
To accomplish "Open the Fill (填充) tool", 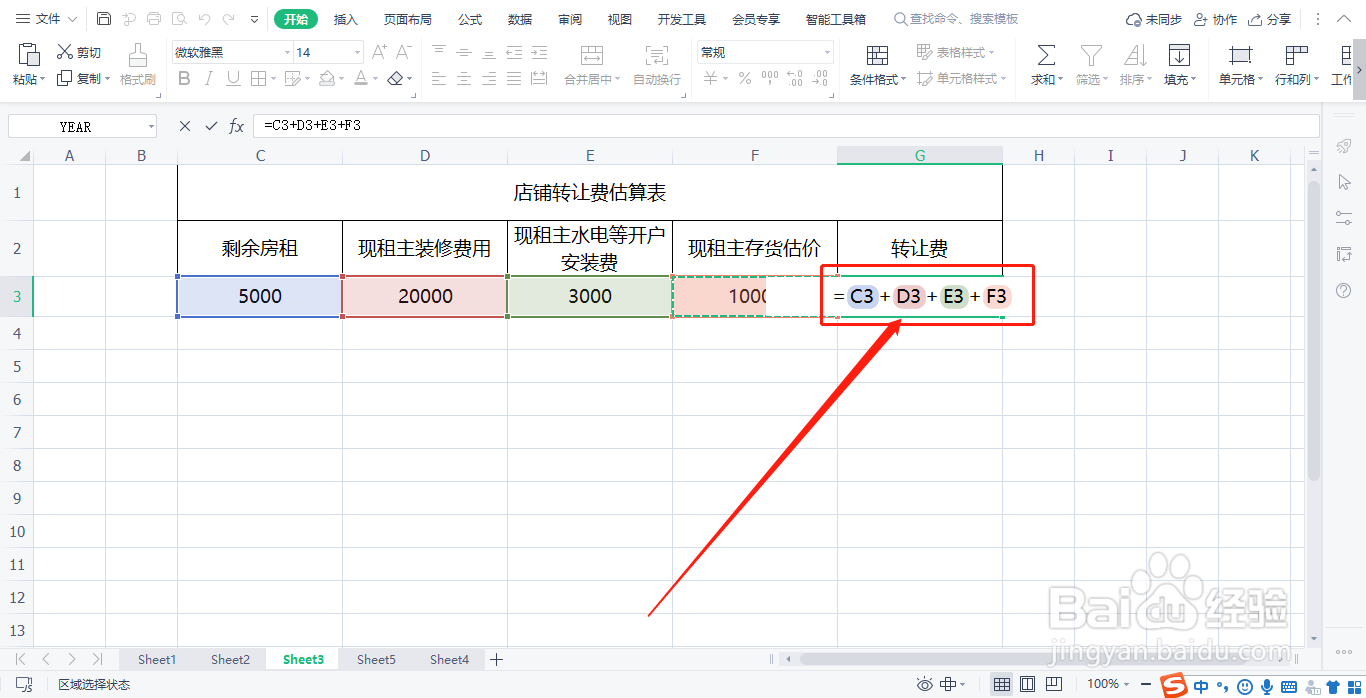I will coord(1179,62).
